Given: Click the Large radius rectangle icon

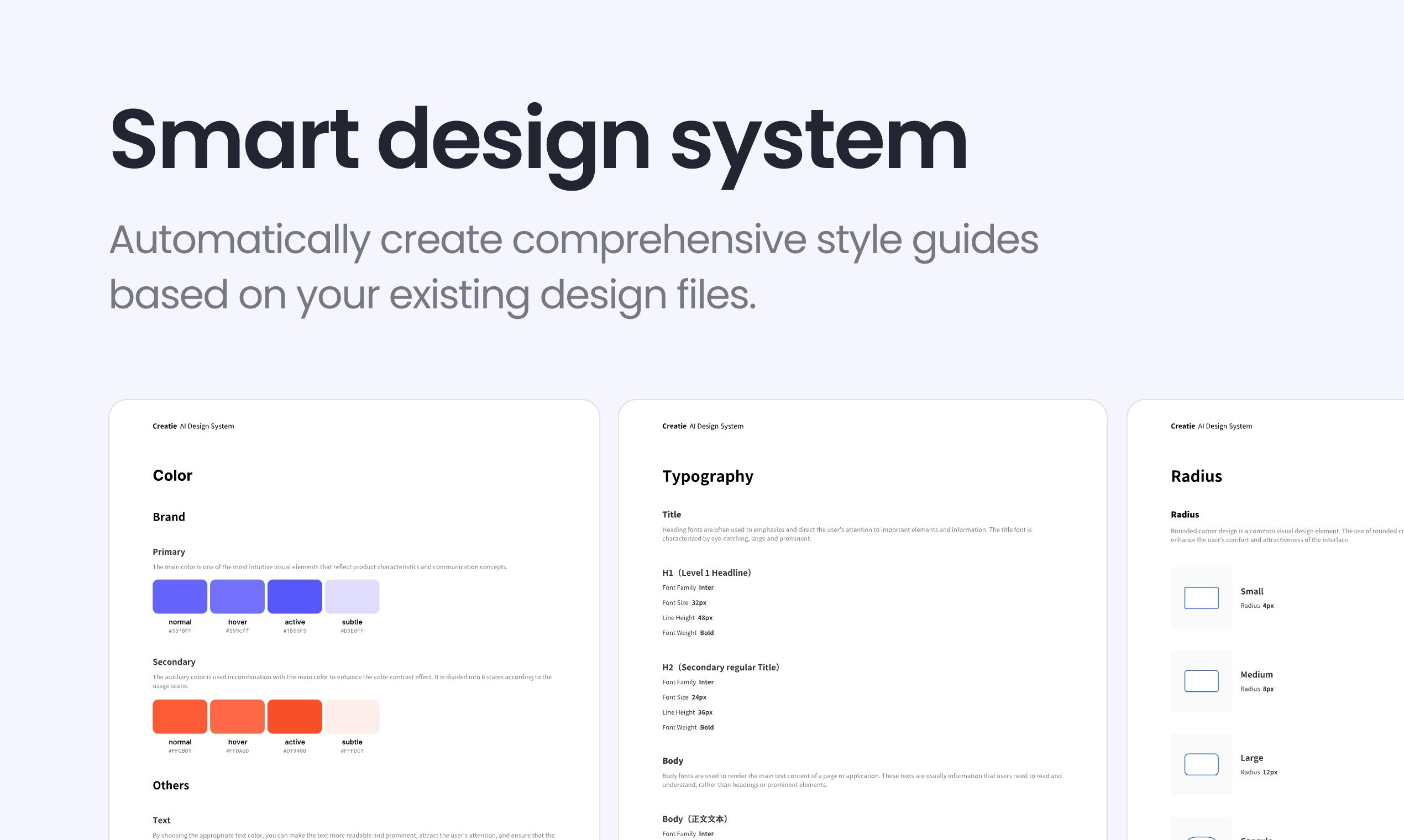Looking at the screenshot, I should pyautogui.click(x=1201, y=764).
